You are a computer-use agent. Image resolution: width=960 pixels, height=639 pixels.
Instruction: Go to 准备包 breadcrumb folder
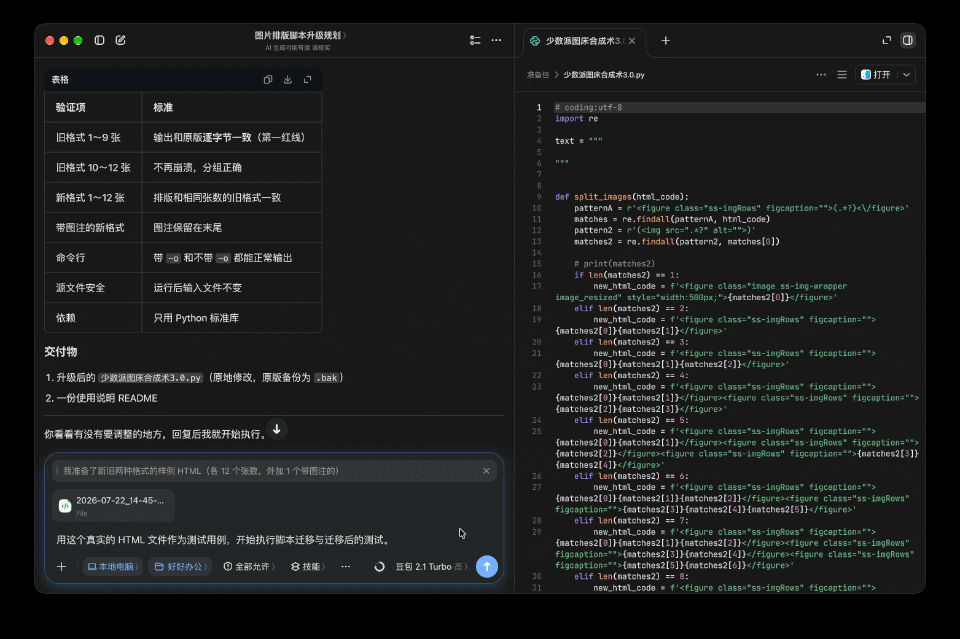tap(538, 75)
